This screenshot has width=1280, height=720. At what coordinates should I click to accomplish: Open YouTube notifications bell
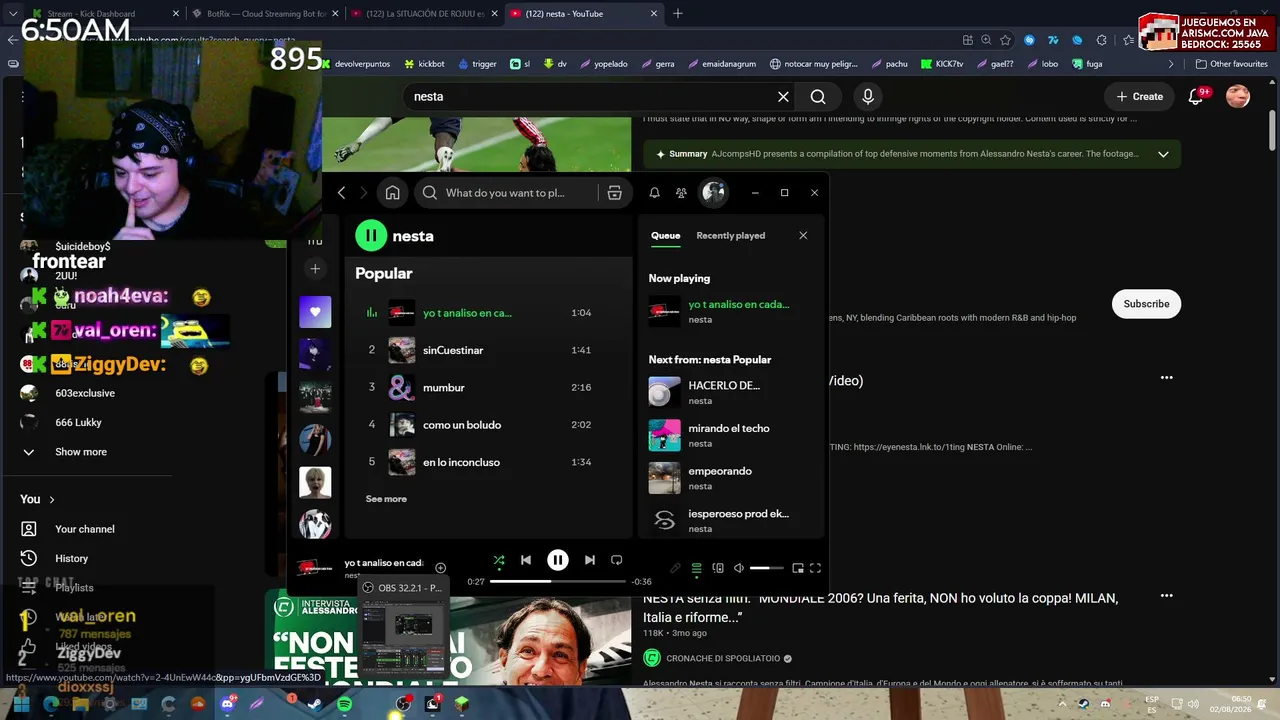click(x=1196, y=97)
